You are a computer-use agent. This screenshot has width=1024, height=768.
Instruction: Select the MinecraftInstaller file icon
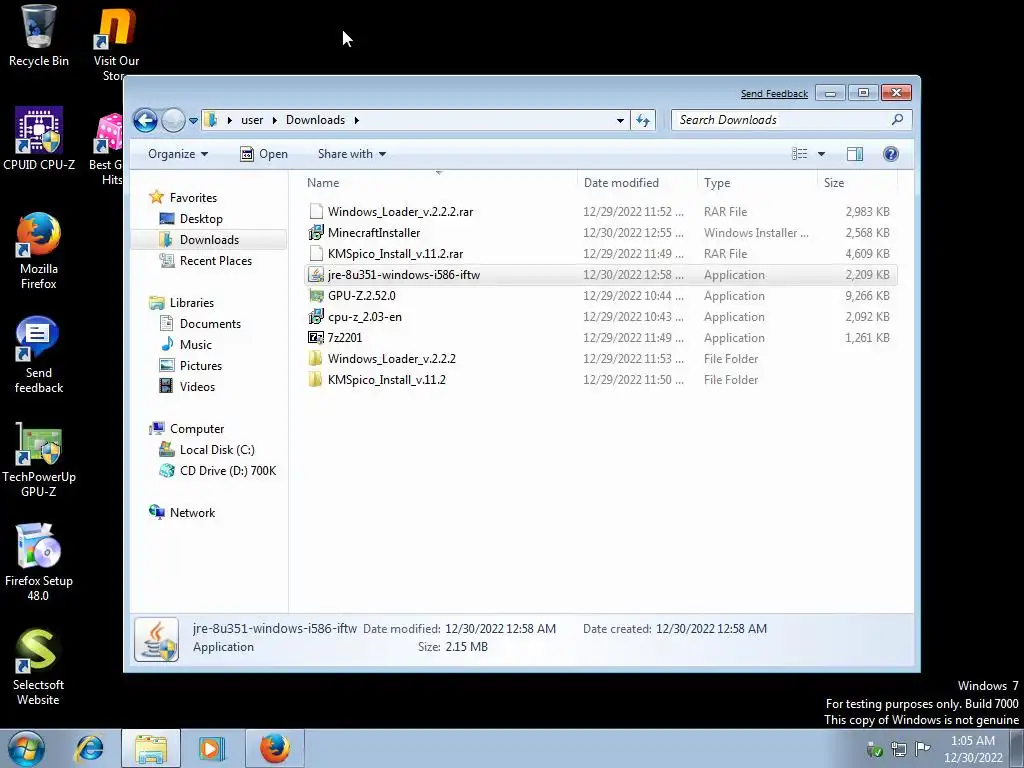pyautogui.click(x=316, y=232)
